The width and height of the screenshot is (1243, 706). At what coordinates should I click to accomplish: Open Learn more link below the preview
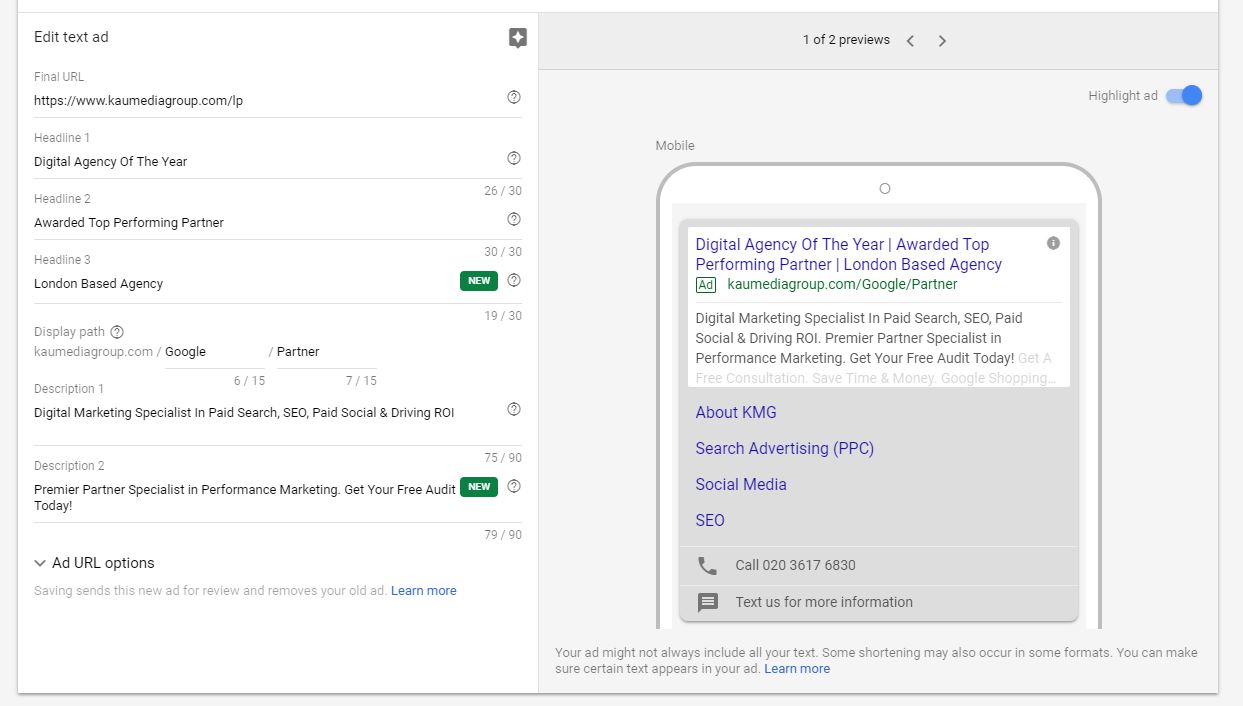pyautogui.click(x=797, y=669)
